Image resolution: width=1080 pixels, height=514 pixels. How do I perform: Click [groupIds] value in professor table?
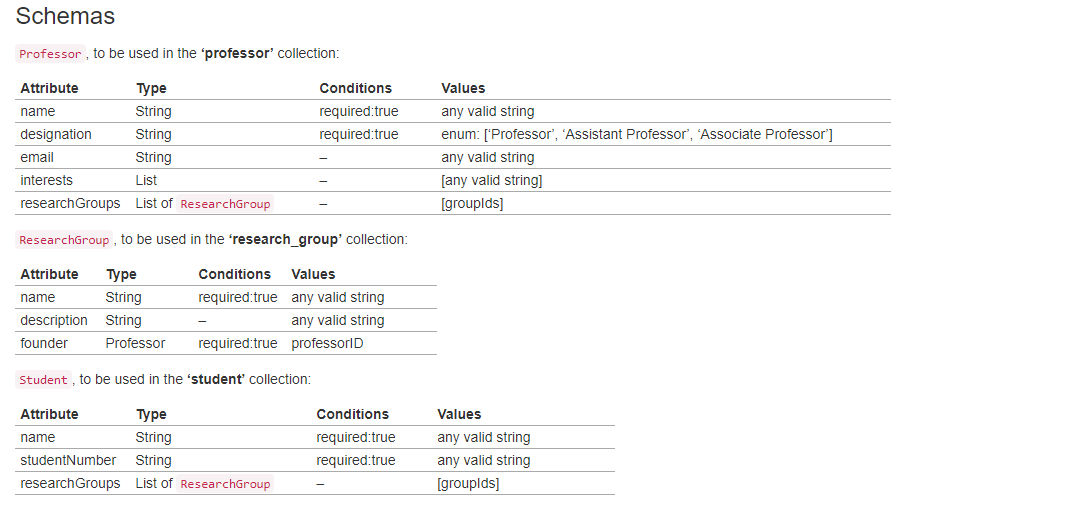pyautogui.click(x=472, y=203)
